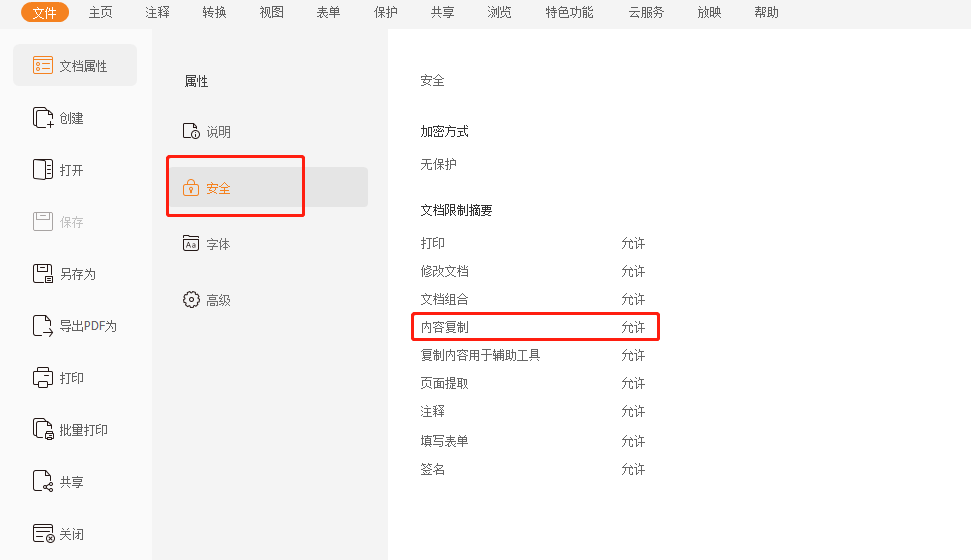Viewport: 971px width, 560px height.
Task: Open the 帮助 help menu
Action: coord(766,12)
